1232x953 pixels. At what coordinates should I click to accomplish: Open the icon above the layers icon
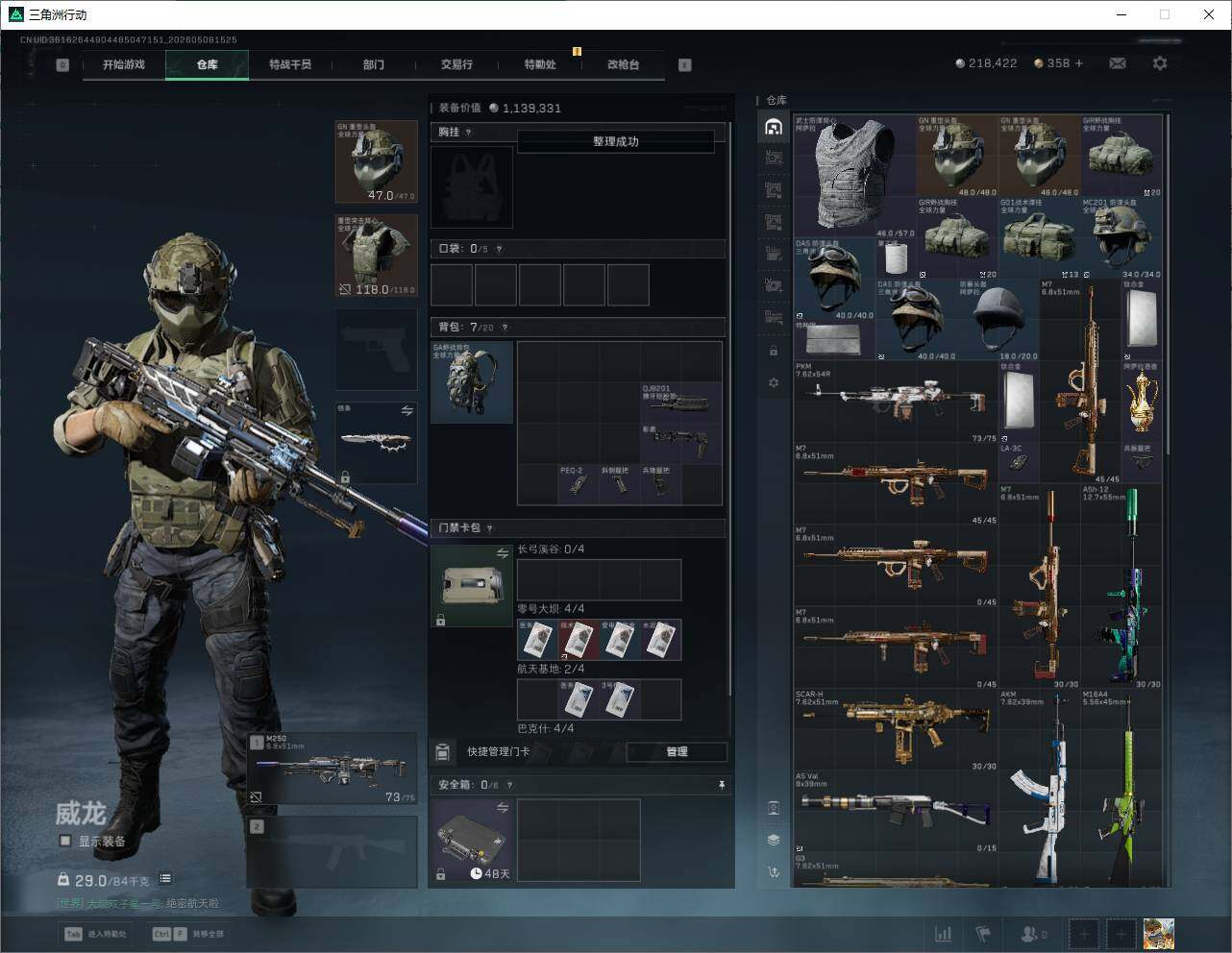[774, 808]
